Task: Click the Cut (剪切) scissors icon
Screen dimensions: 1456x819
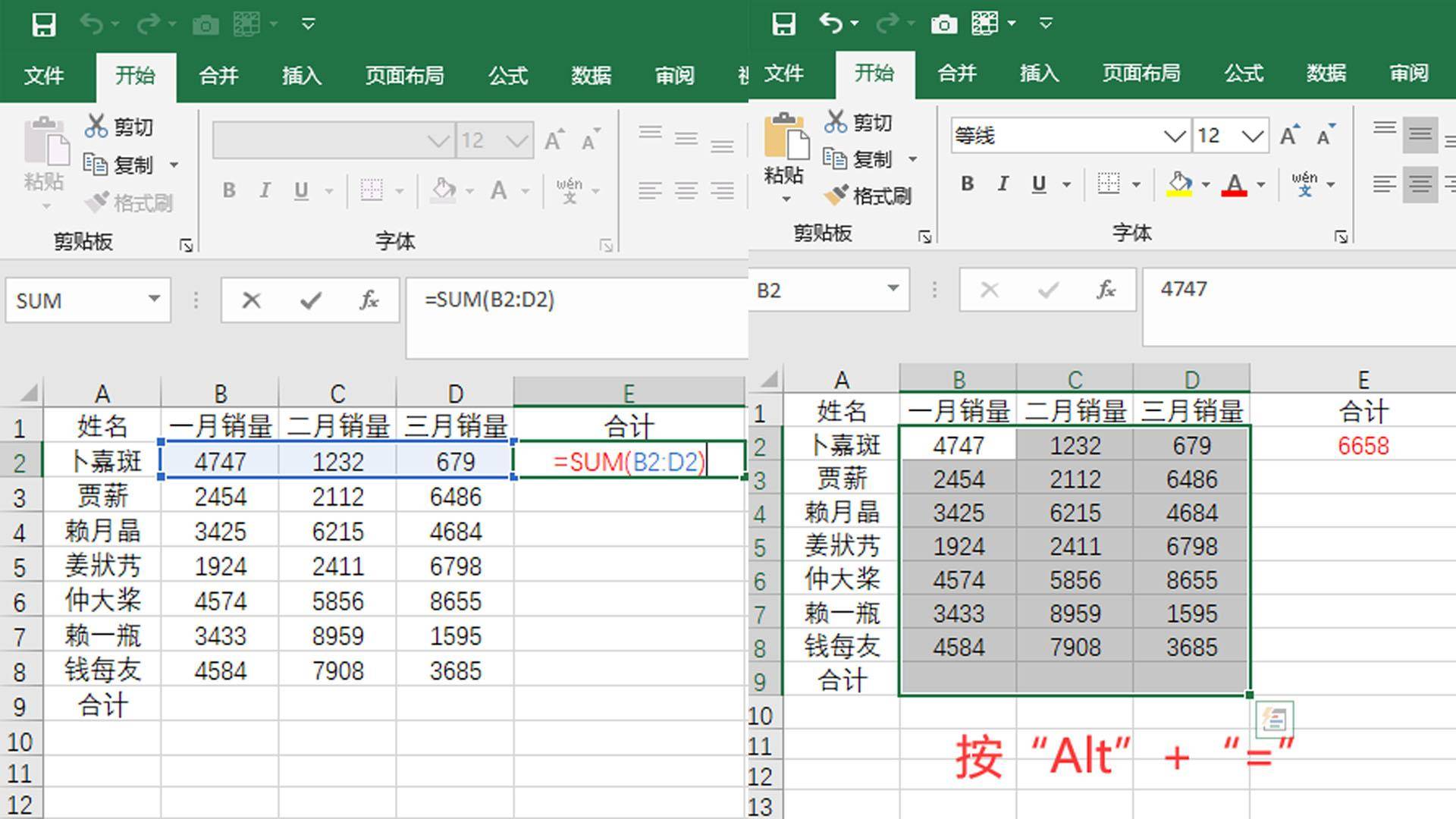Action: pos(836,122)
